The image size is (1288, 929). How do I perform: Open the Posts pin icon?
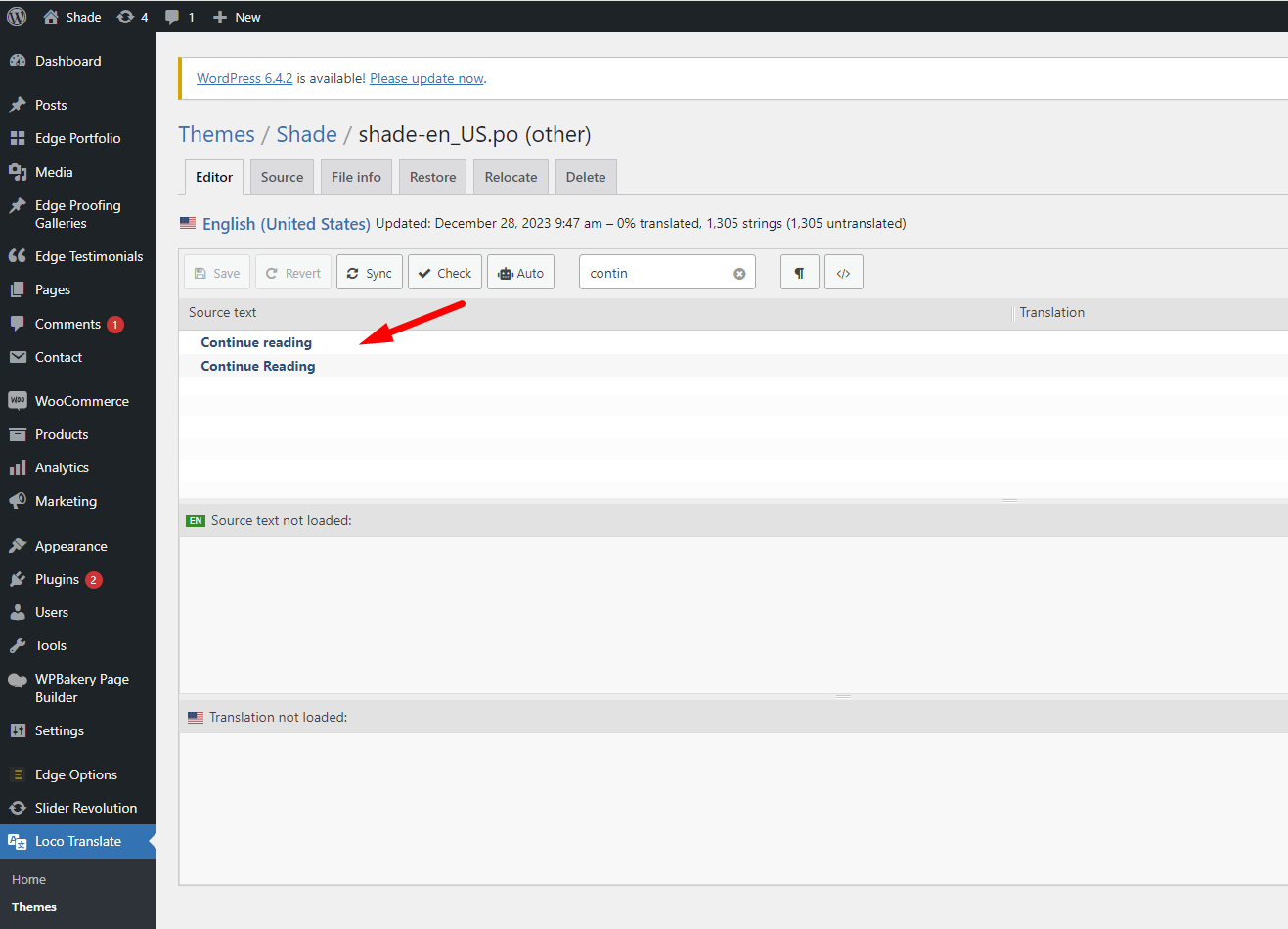[x=18, y=105]
